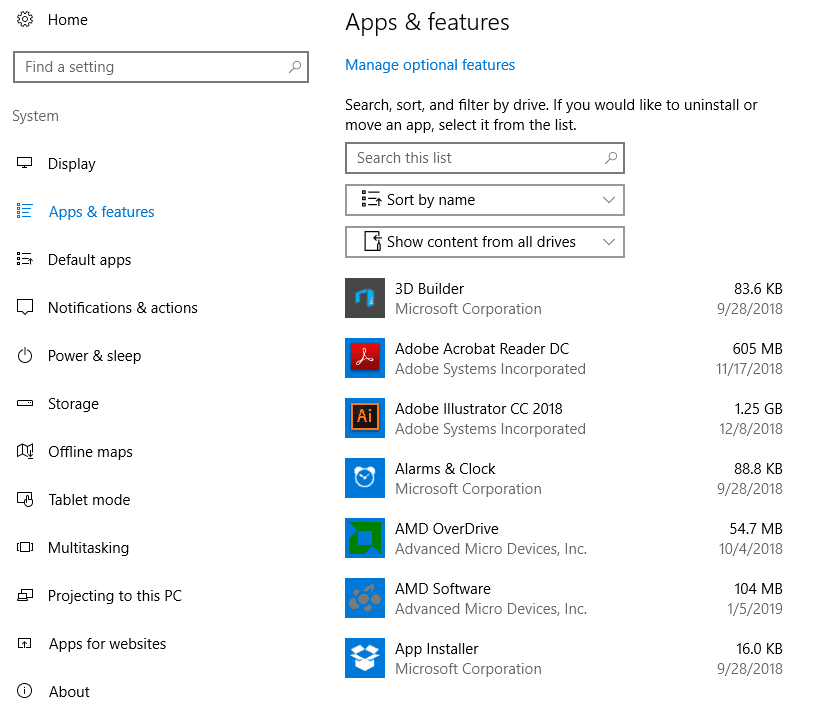This screenshot has width=828, height=721.
Task: Click the Offline maps icon
Action: 25,451
